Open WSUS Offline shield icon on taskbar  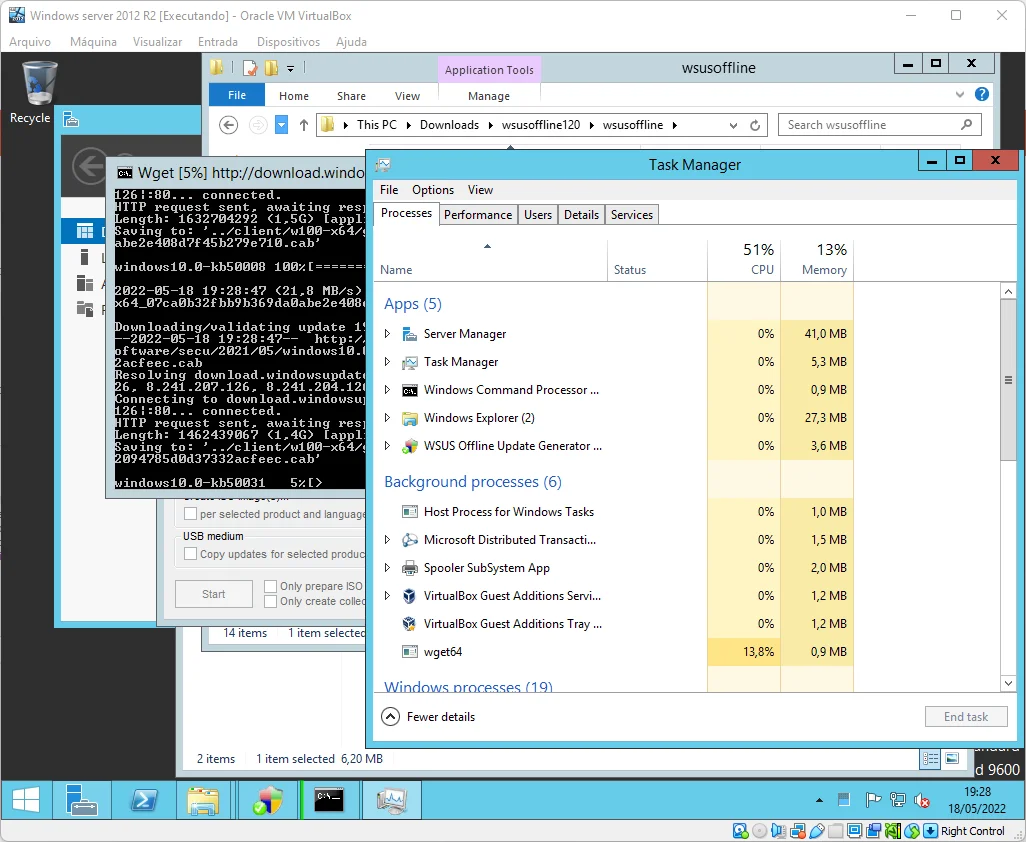click(267, 799)
